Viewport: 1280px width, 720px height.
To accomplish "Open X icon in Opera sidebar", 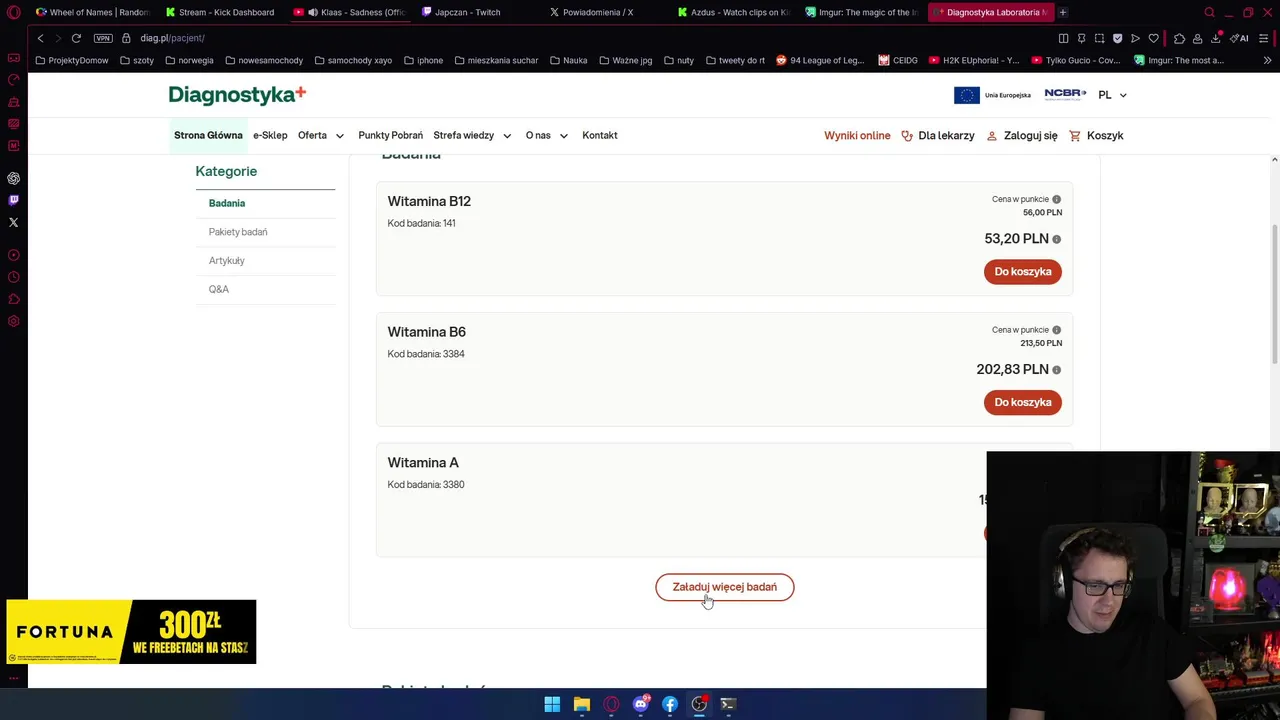I will click(x=13, y=222).
